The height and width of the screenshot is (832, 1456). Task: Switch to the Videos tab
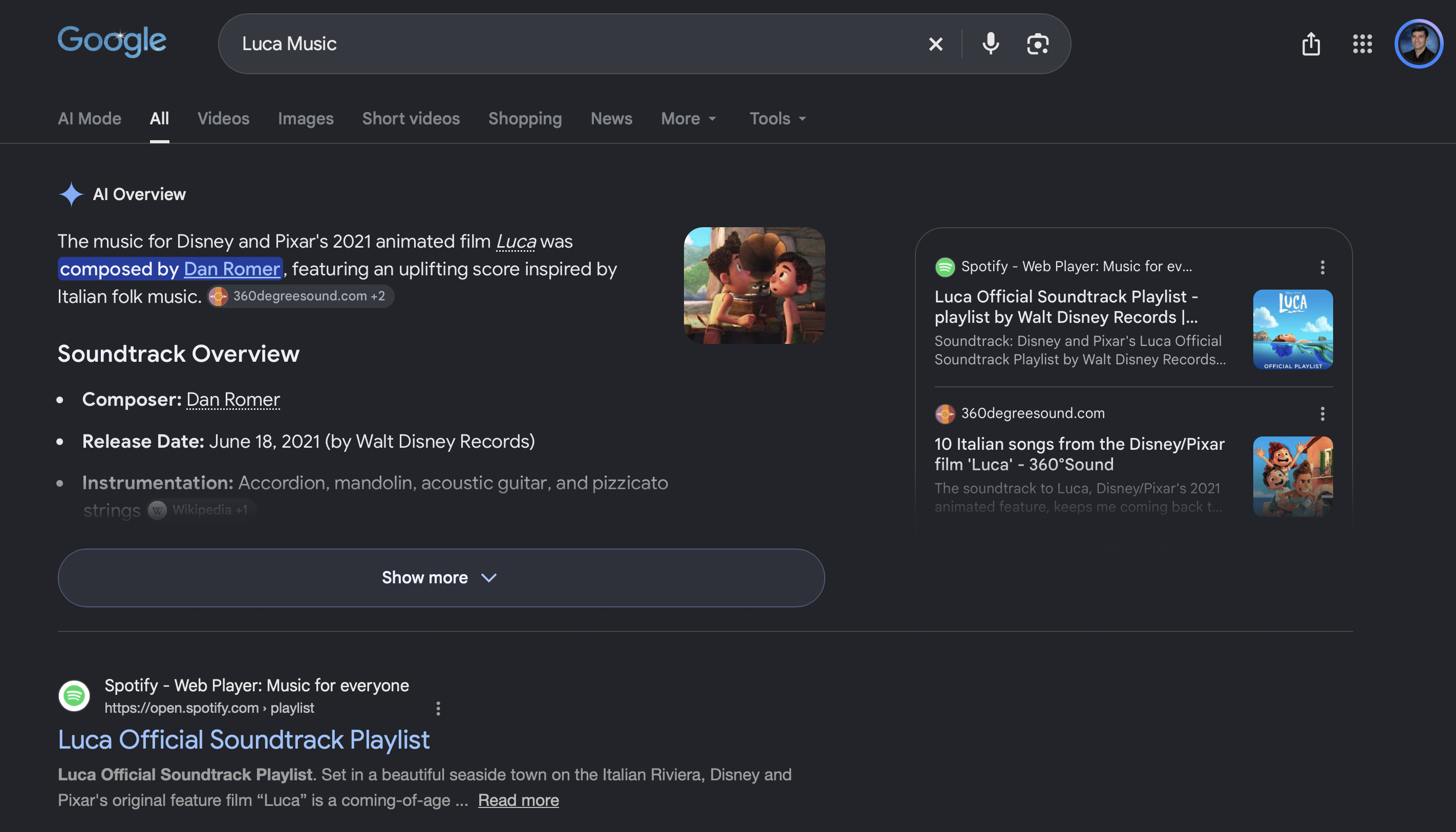coord(224,119)
